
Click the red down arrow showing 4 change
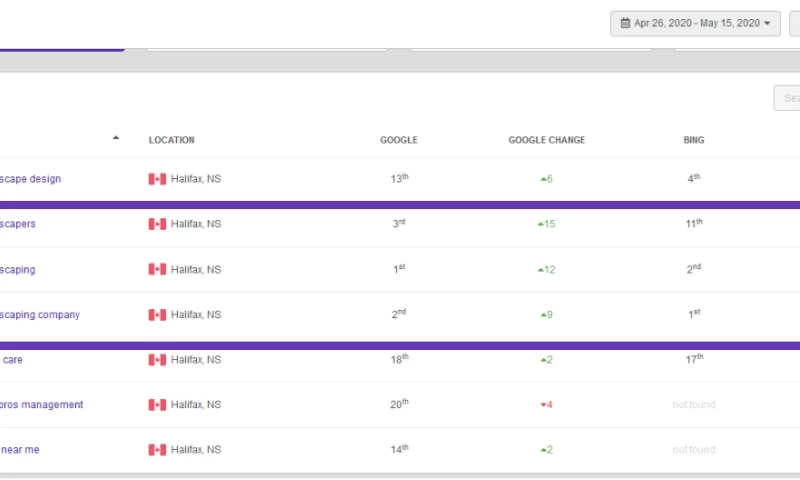[x=543, y=405]
